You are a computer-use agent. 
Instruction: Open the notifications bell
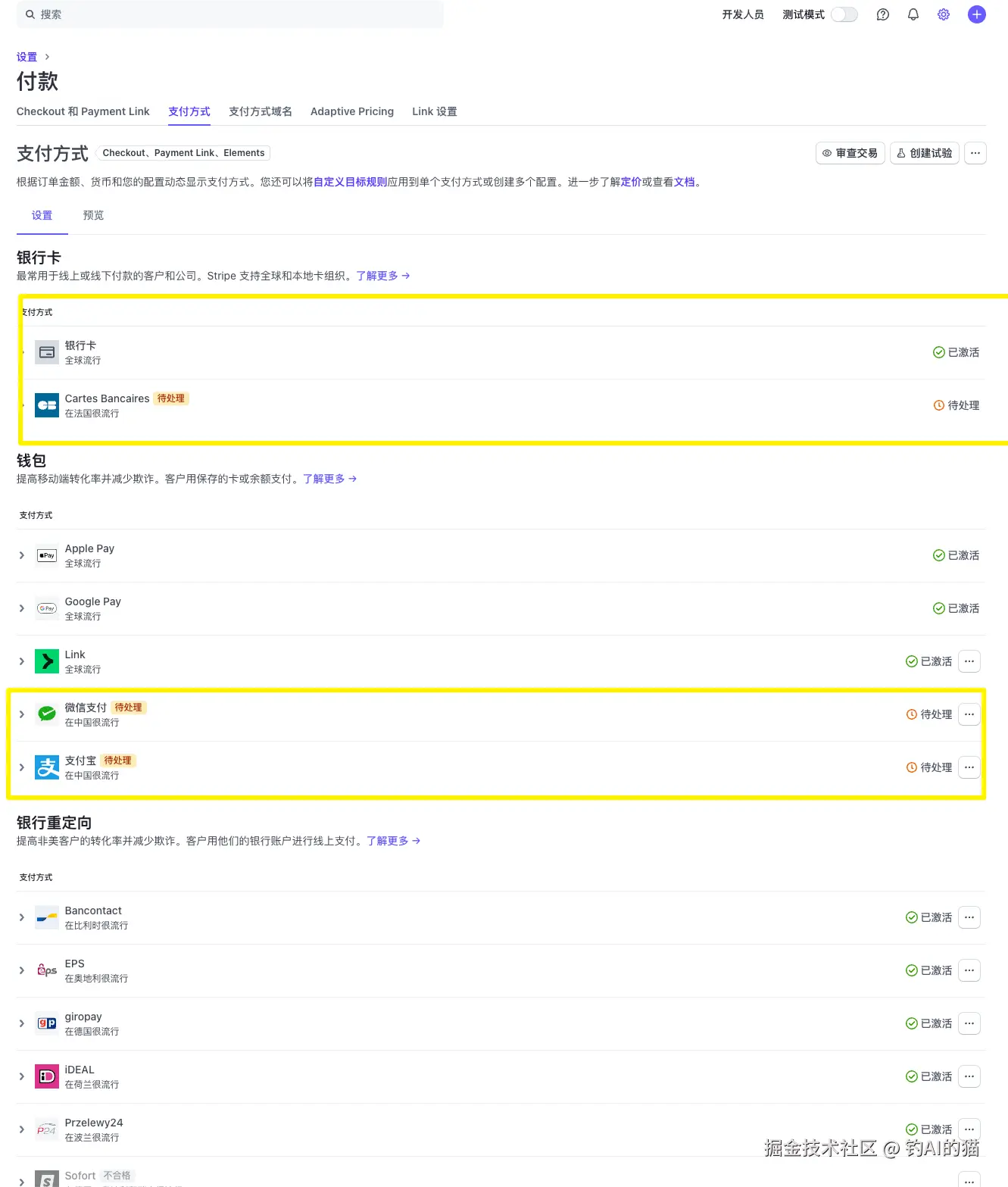913,14
